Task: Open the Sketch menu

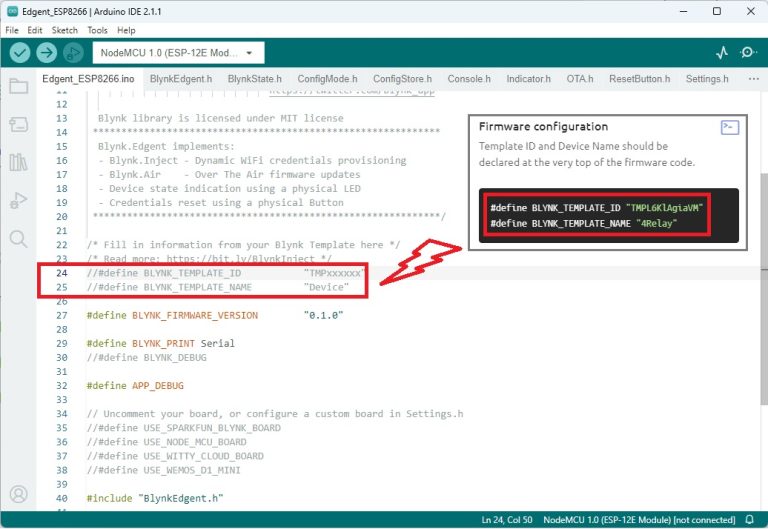Action: pos(66,30)
